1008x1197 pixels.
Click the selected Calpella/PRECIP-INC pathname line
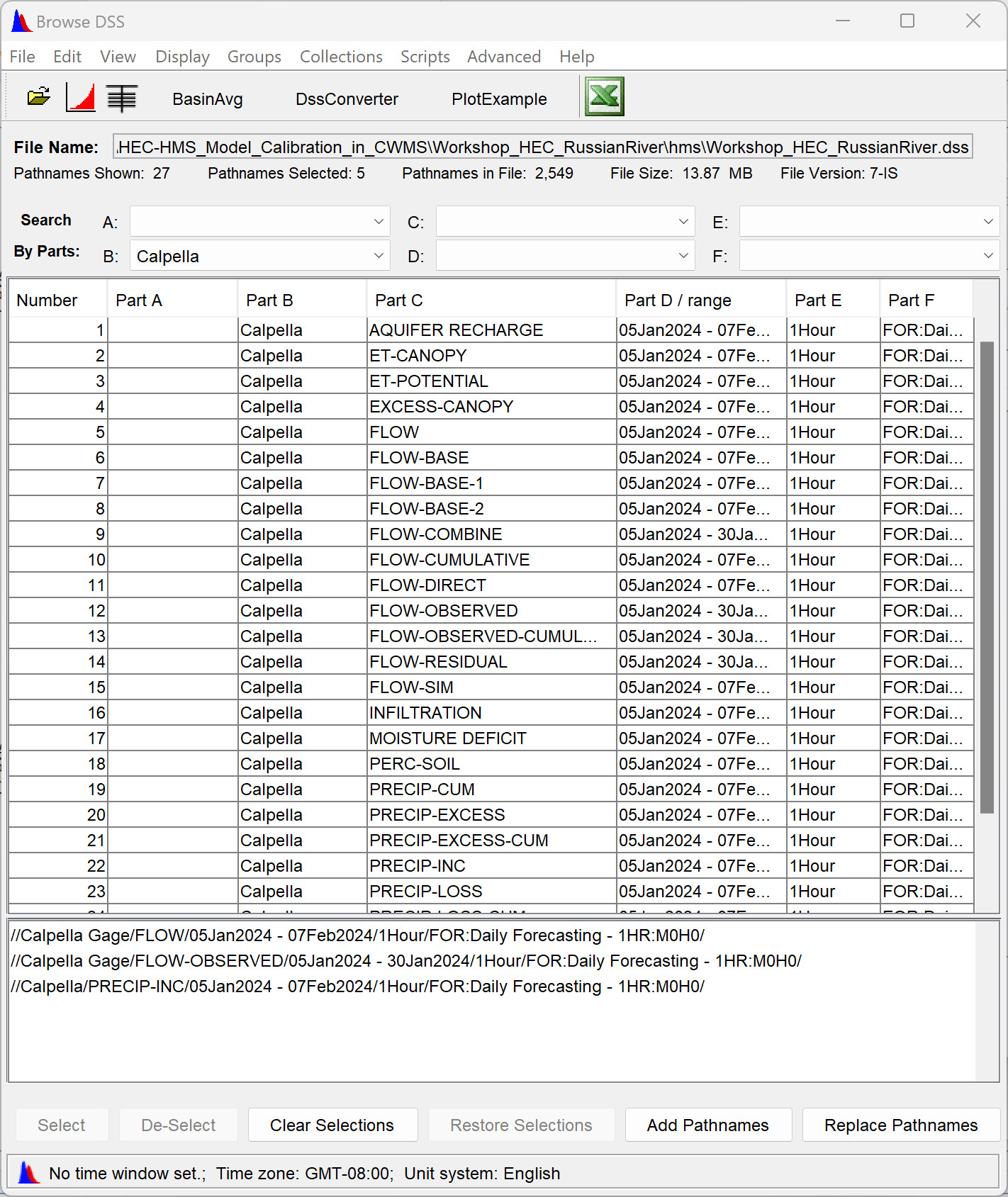click(x=357, y=987)
